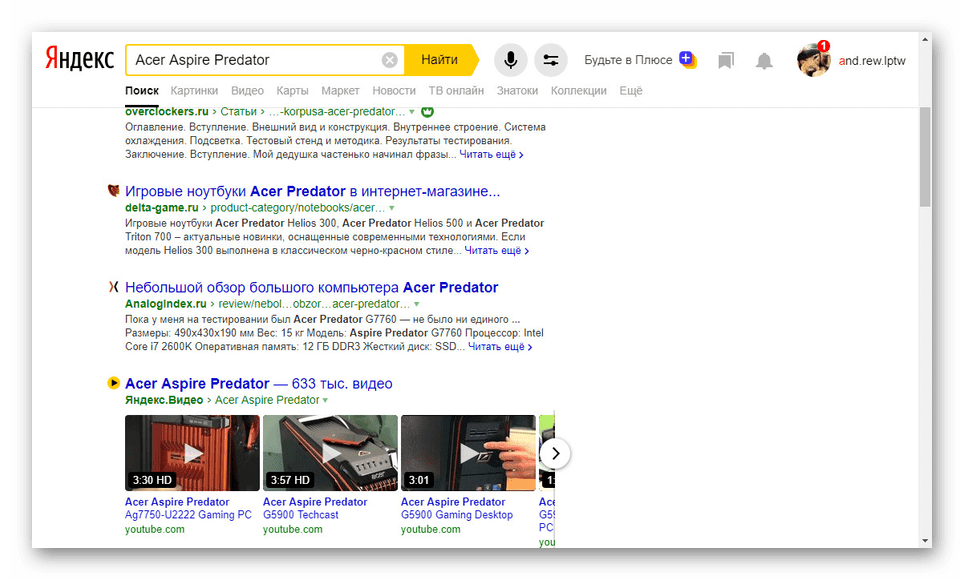Click the AnalogIndex.ru domain link
Viewport: 964px width, 580px height.
(x=165, y=304)
